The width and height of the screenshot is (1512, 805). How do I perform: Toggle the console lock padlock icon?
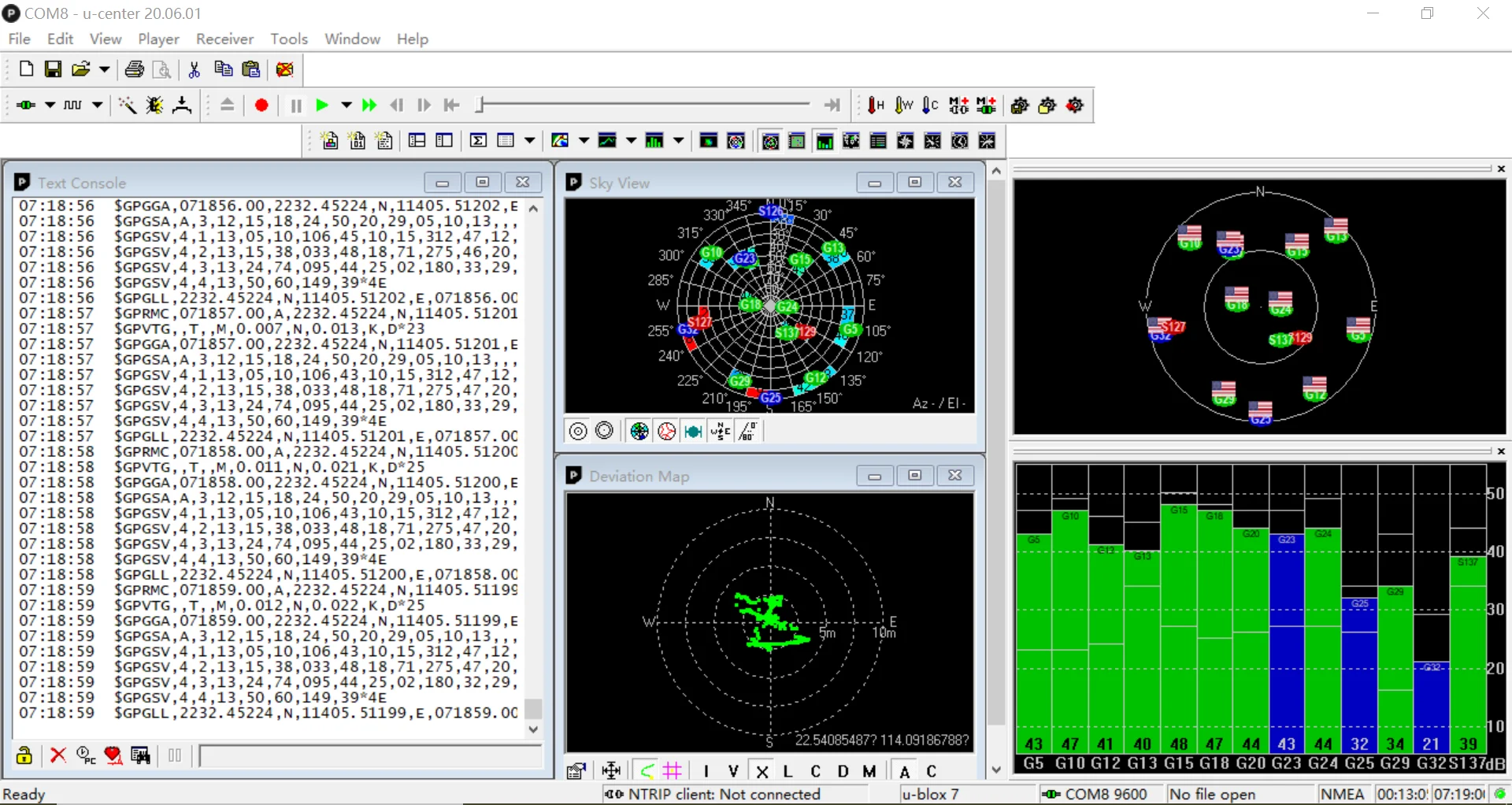(24, 755)
